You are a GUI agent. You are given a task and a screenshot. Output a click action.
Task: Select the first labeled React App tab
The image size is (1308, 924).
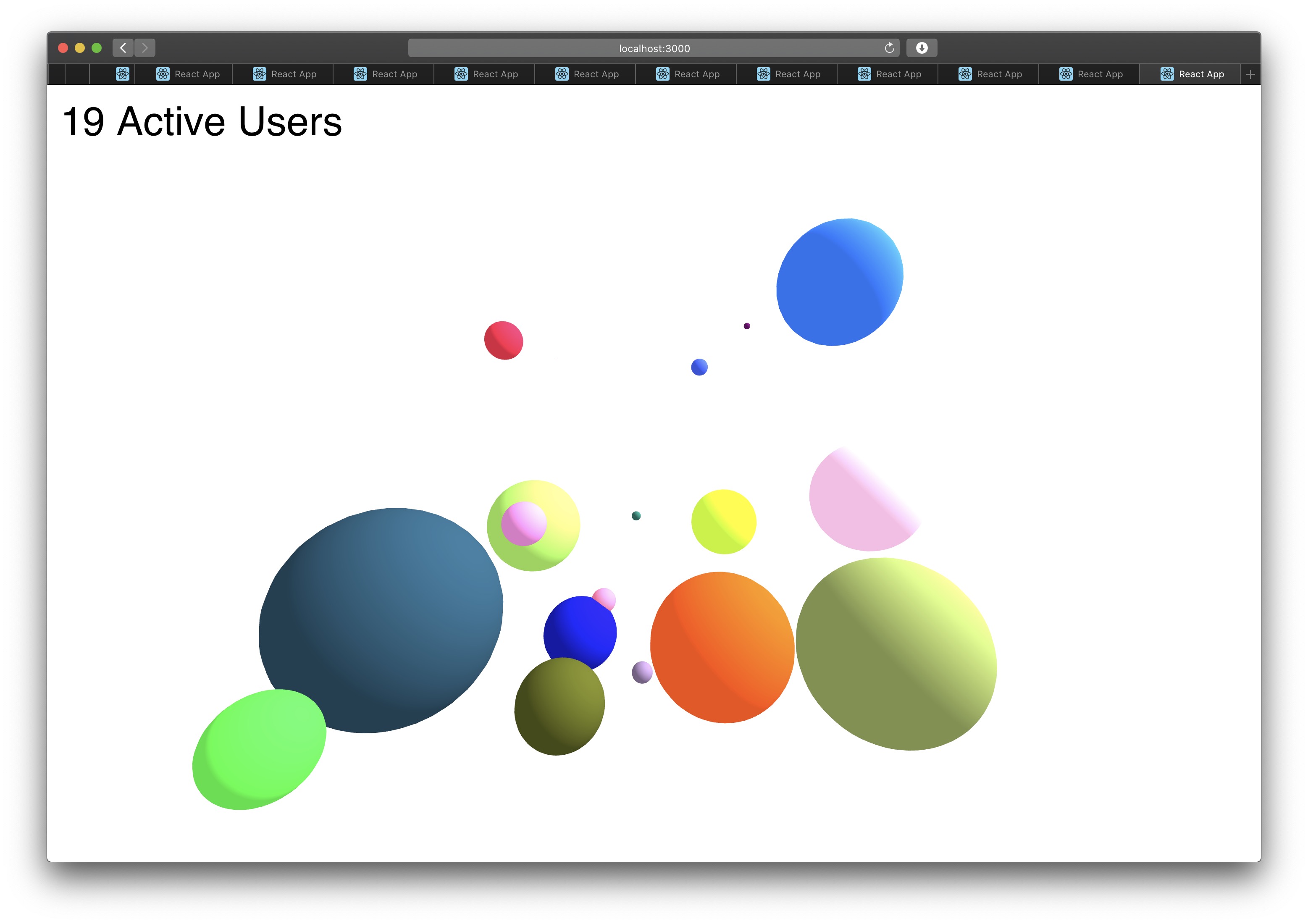click(x=188, y=74)
